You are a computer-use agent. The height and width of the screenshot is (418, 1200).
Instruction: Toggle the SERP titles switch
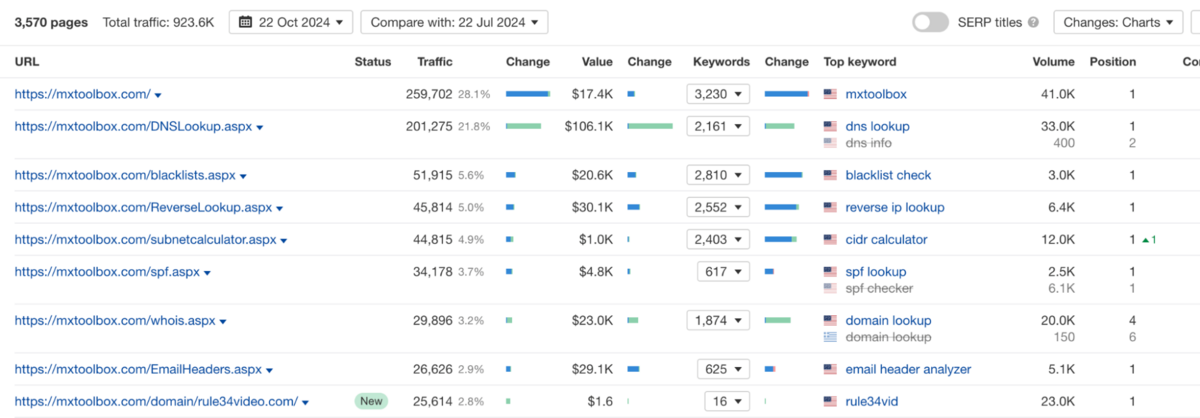pyautogui.click(x=930, y=22)
